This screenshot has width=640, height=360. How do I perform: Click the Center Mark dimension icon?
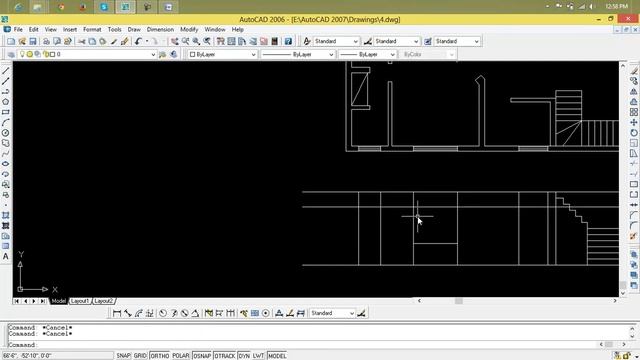point(266,313)
